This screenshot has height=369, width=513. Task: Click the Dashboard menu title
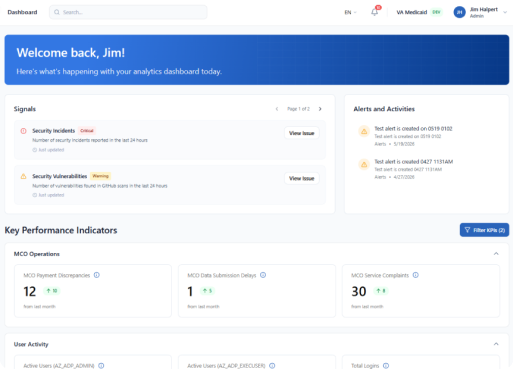point(22,12)
